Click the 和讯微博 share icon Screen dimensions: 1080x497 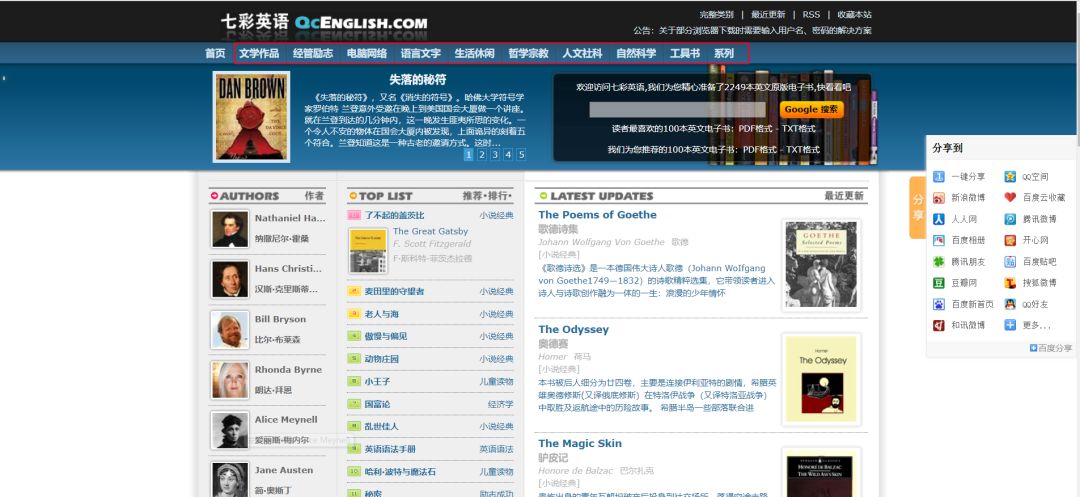coord(938,325)
